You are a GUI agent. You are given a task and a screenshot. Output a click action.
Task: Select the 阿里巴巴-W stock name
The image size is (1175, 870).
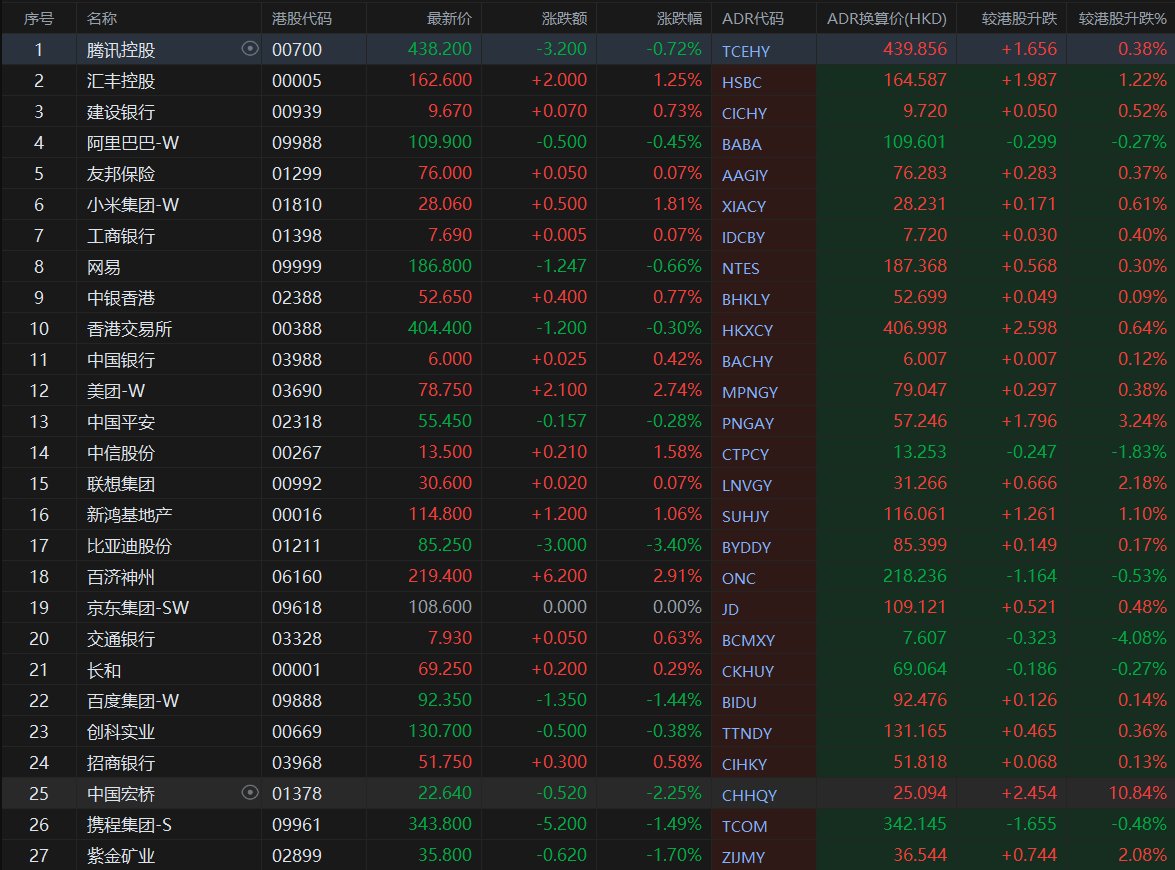coord(133,142)
